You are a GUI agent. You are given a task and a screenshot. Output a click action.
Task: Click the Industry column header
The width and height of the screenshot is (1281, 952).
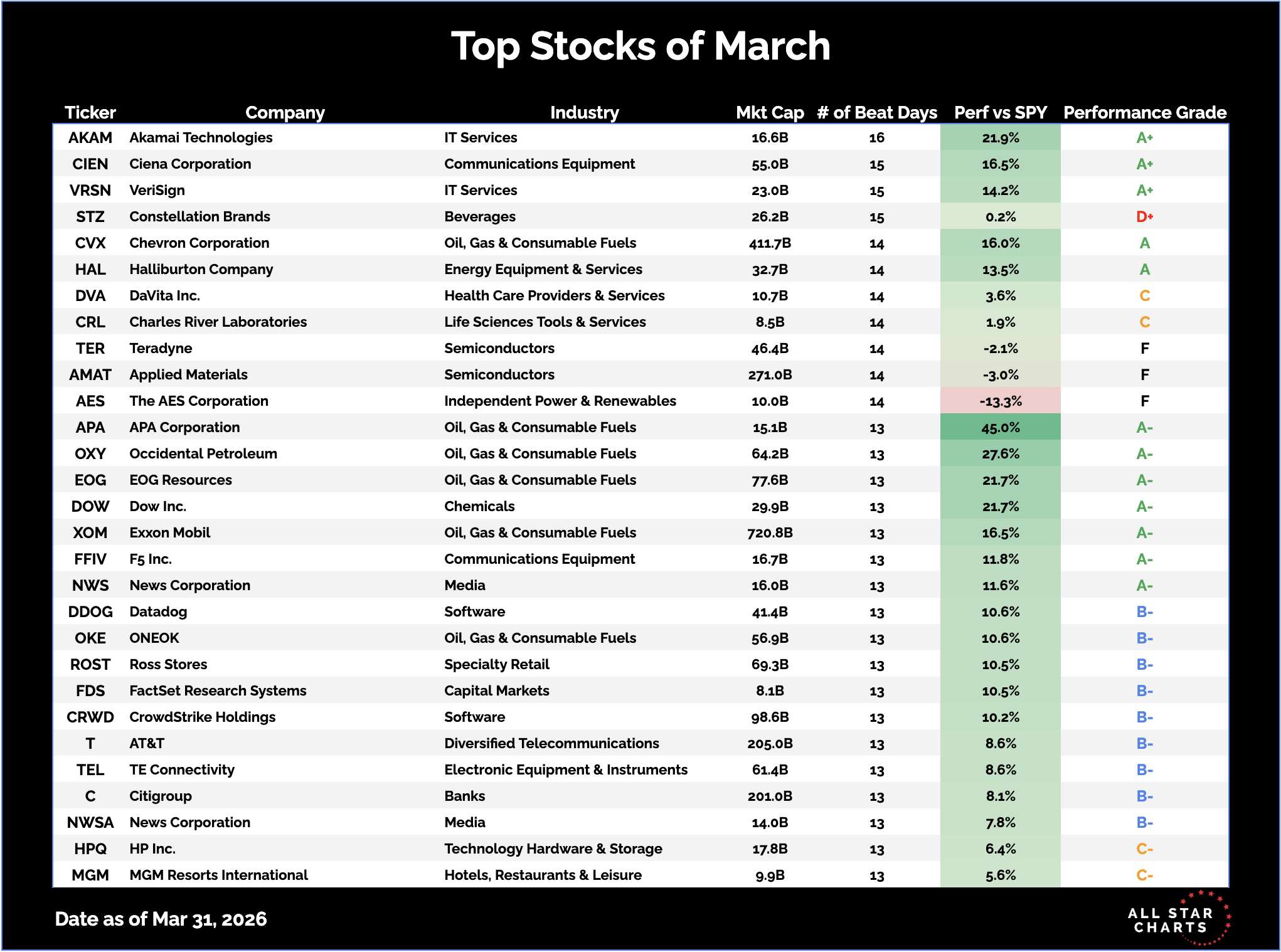[x=584, y=112]
